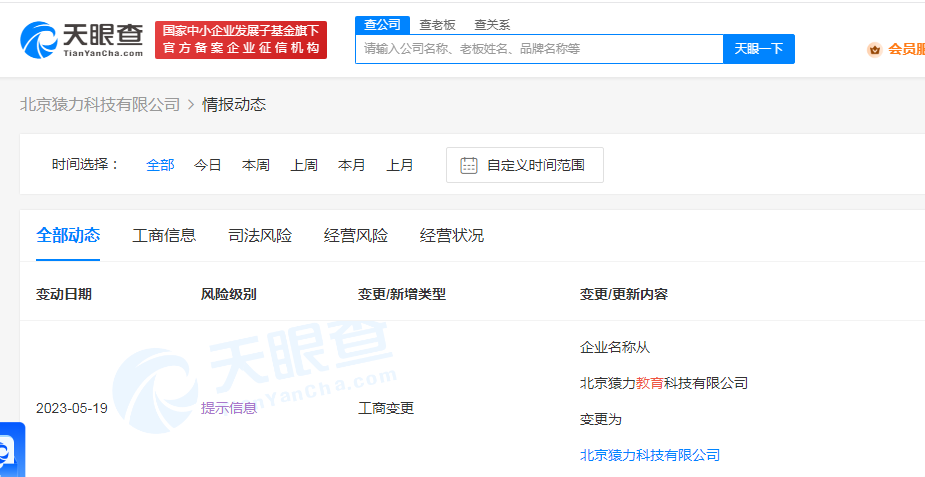This screenshot has height=477, width=925.
Task: Filter time by 上周
Action: (304, 165)
